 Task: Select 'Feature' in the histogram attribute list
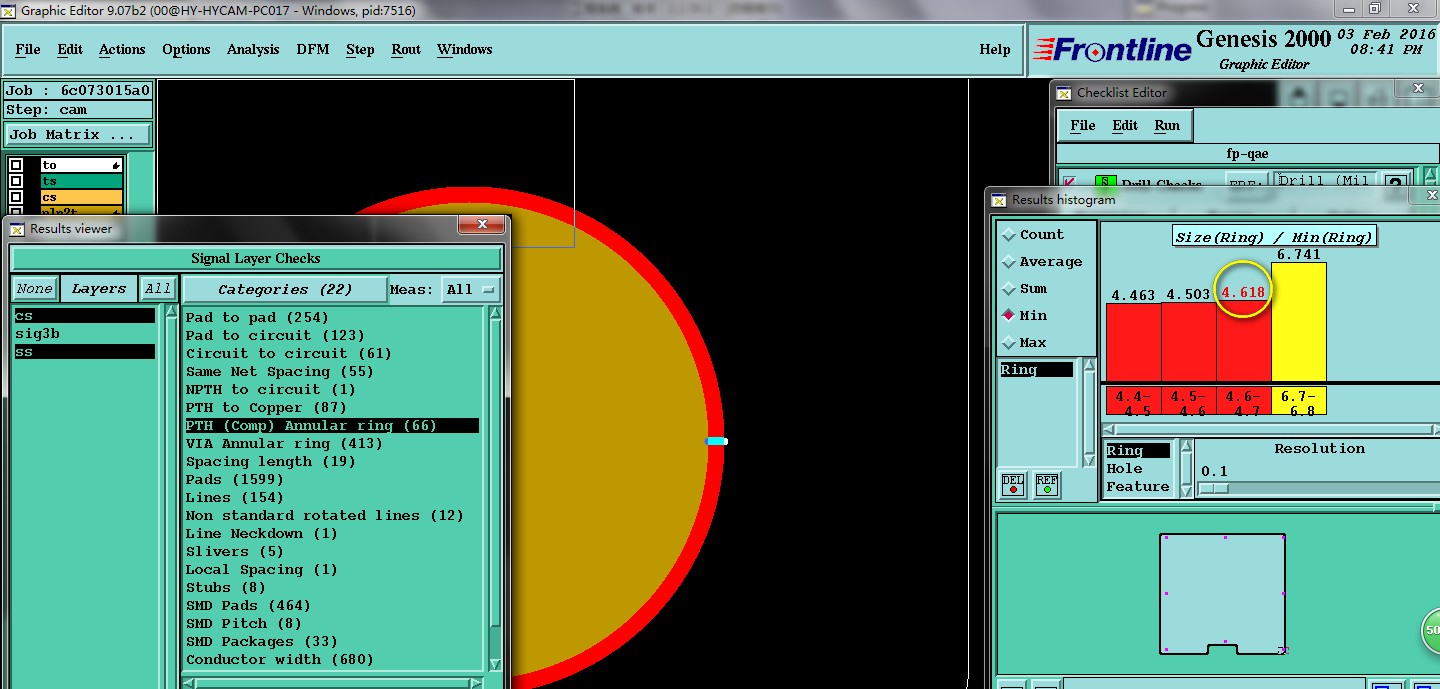(x=1138, y=487)
